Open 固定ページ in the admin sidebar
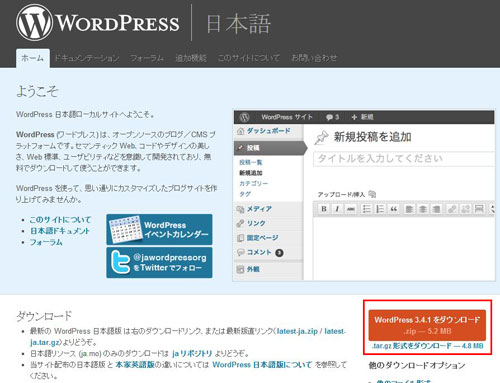The image size is (500, 383). [268, 238]
